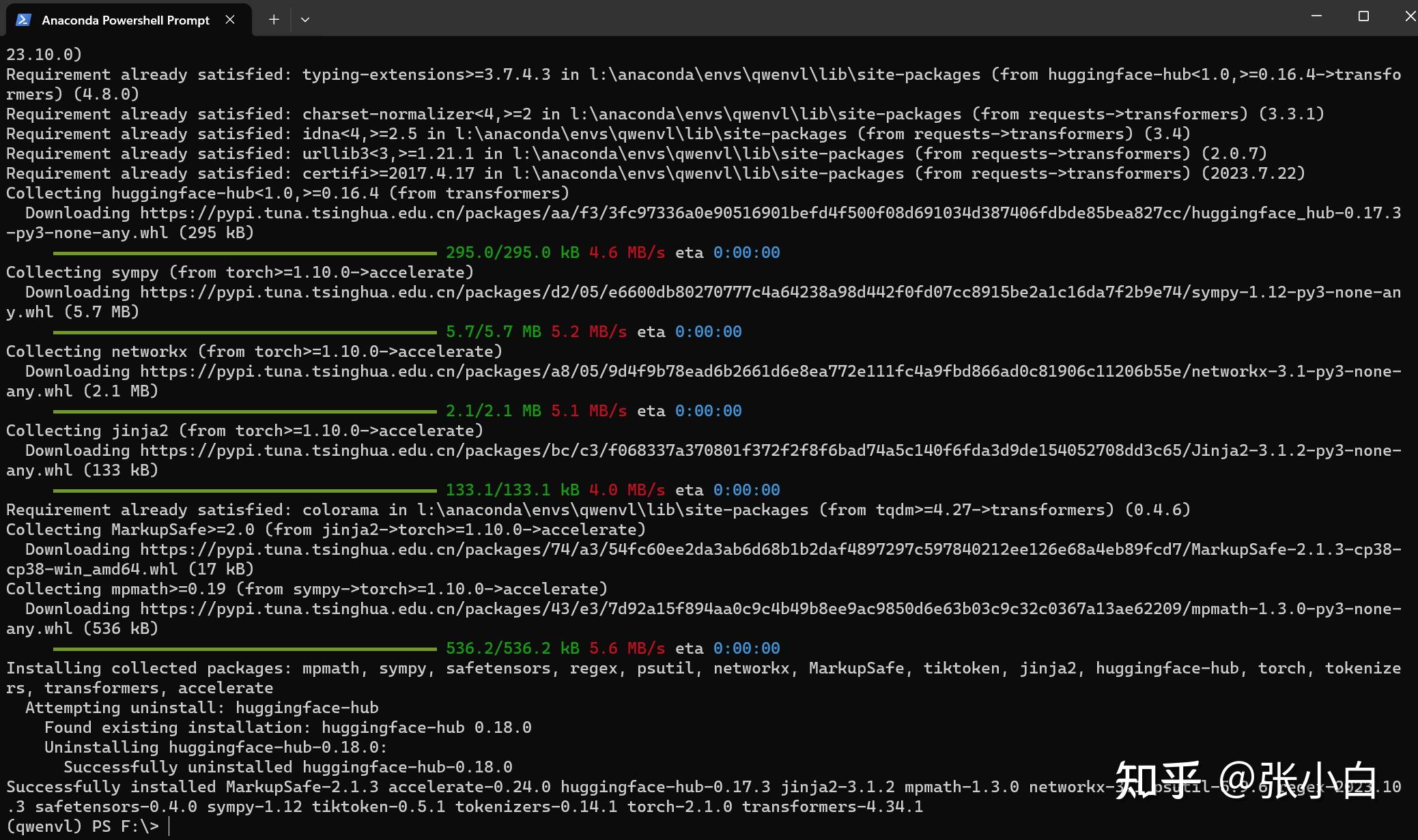Click the idna requirement satisfied line
Viewport: 1418px width, 840px height.
[x=598, y=134]
